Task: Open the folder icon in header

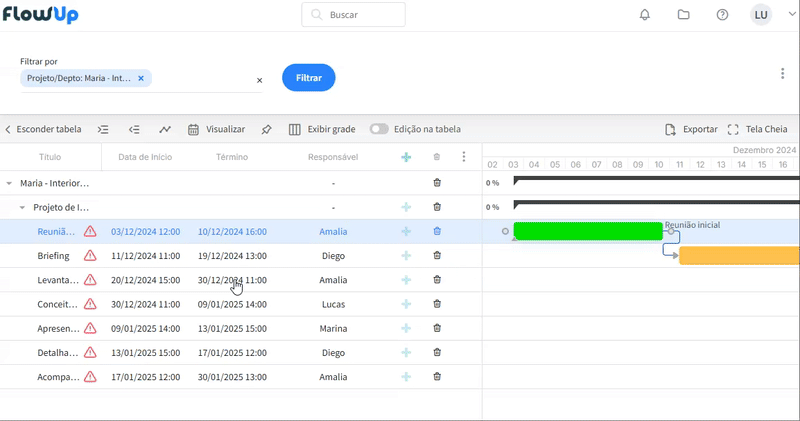Action: (684, 15)
